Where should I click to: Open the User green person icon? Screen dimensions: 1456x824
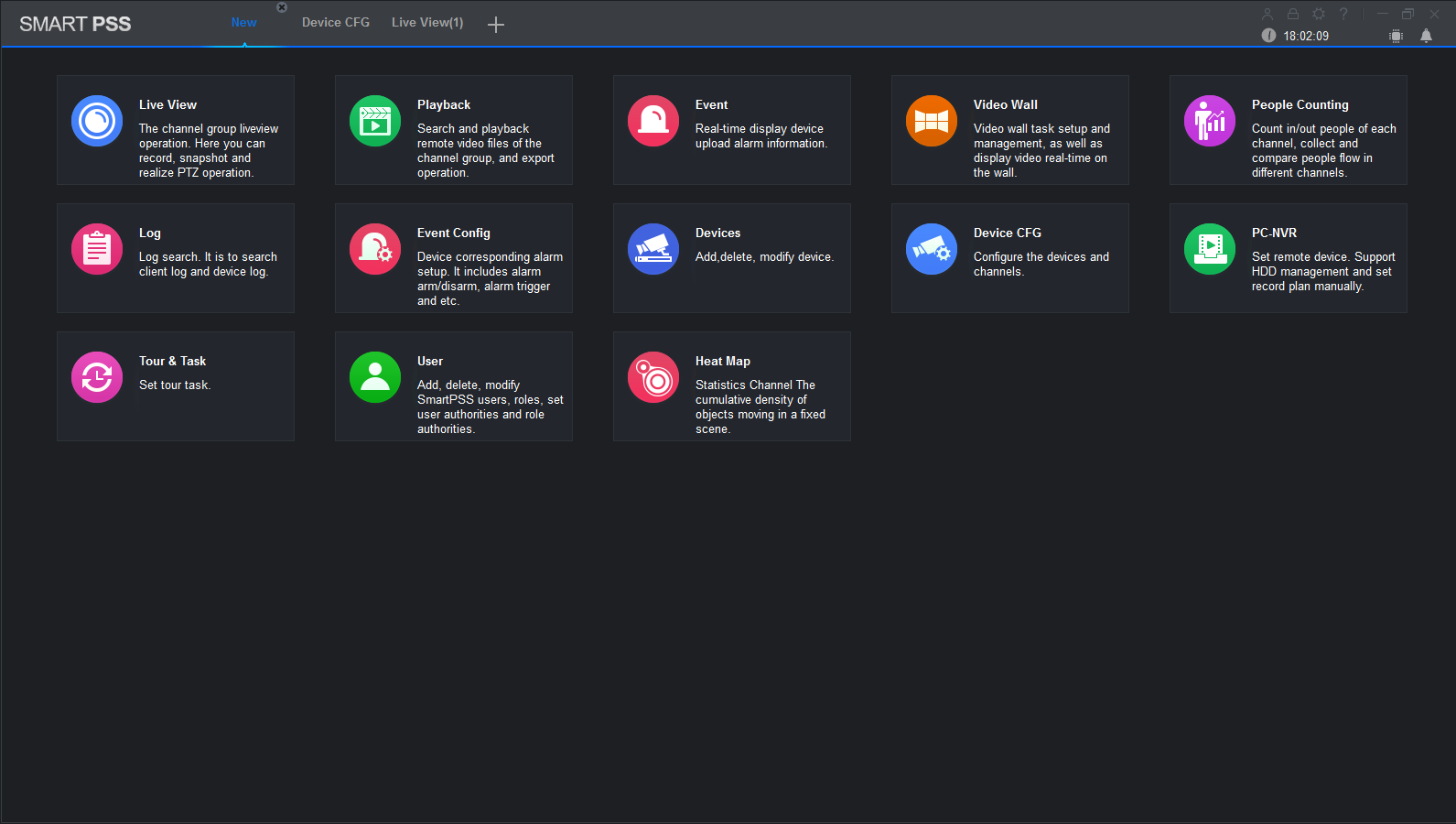point(375,377)
